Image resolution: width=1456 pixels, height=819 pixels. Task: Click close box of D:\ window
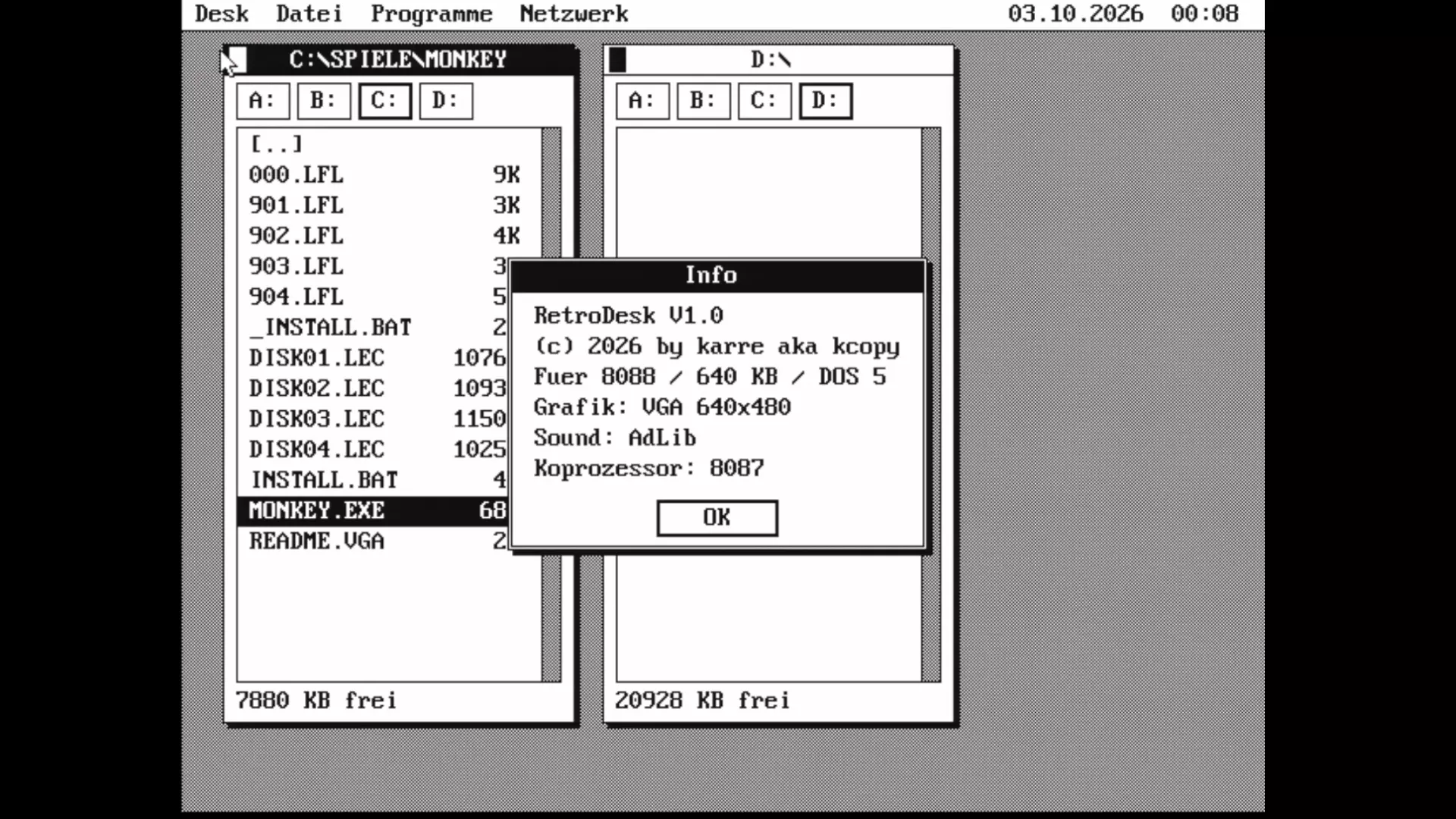tap(618, 60)
